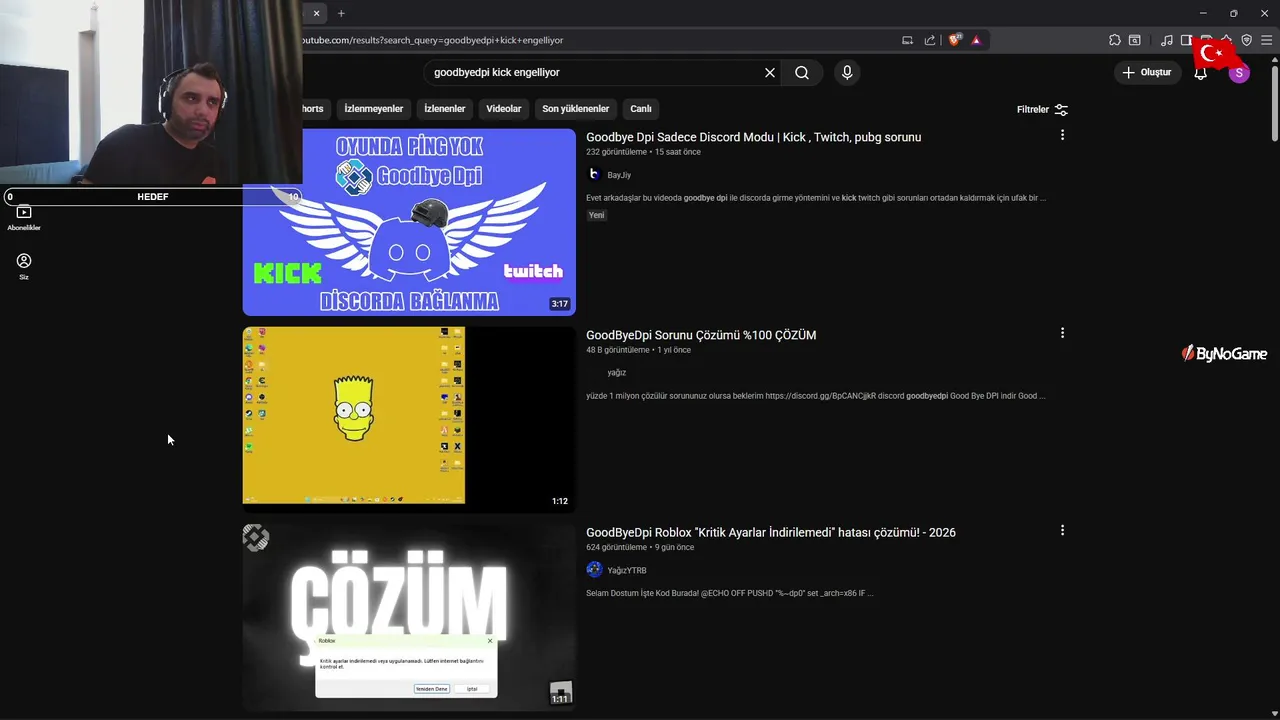Open the media control music note icon
Image resolution: width=1280 pixels, height=720 pixels.
1167,40
